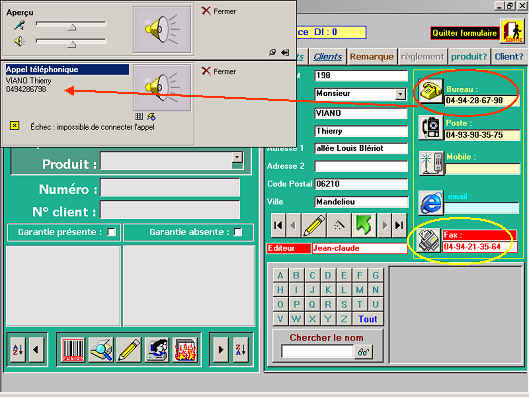Click the Chercher le nom input field

[317, 351]
